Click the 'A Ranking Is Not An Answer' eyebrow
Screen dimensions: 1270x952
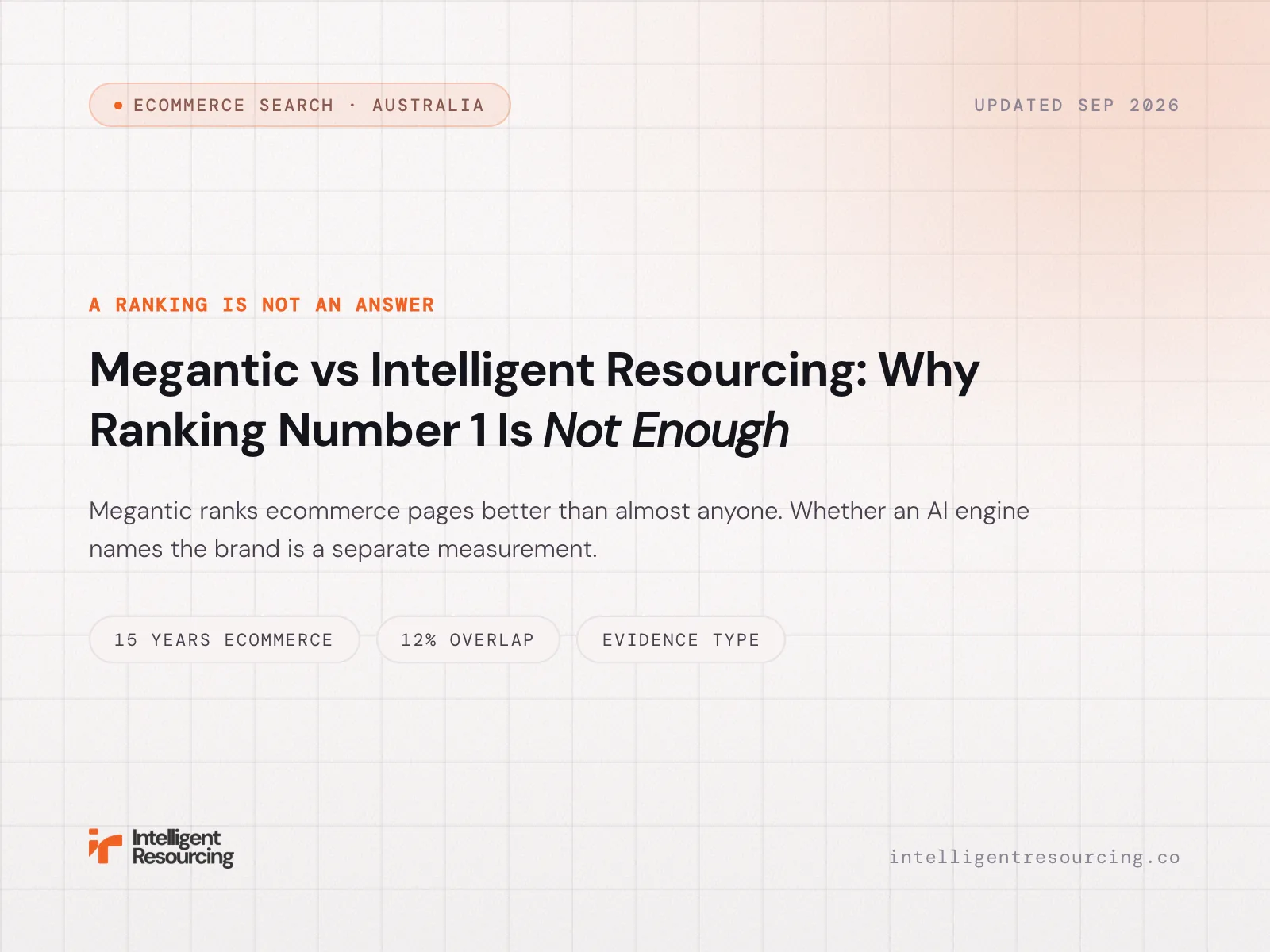tap(262, 305)
